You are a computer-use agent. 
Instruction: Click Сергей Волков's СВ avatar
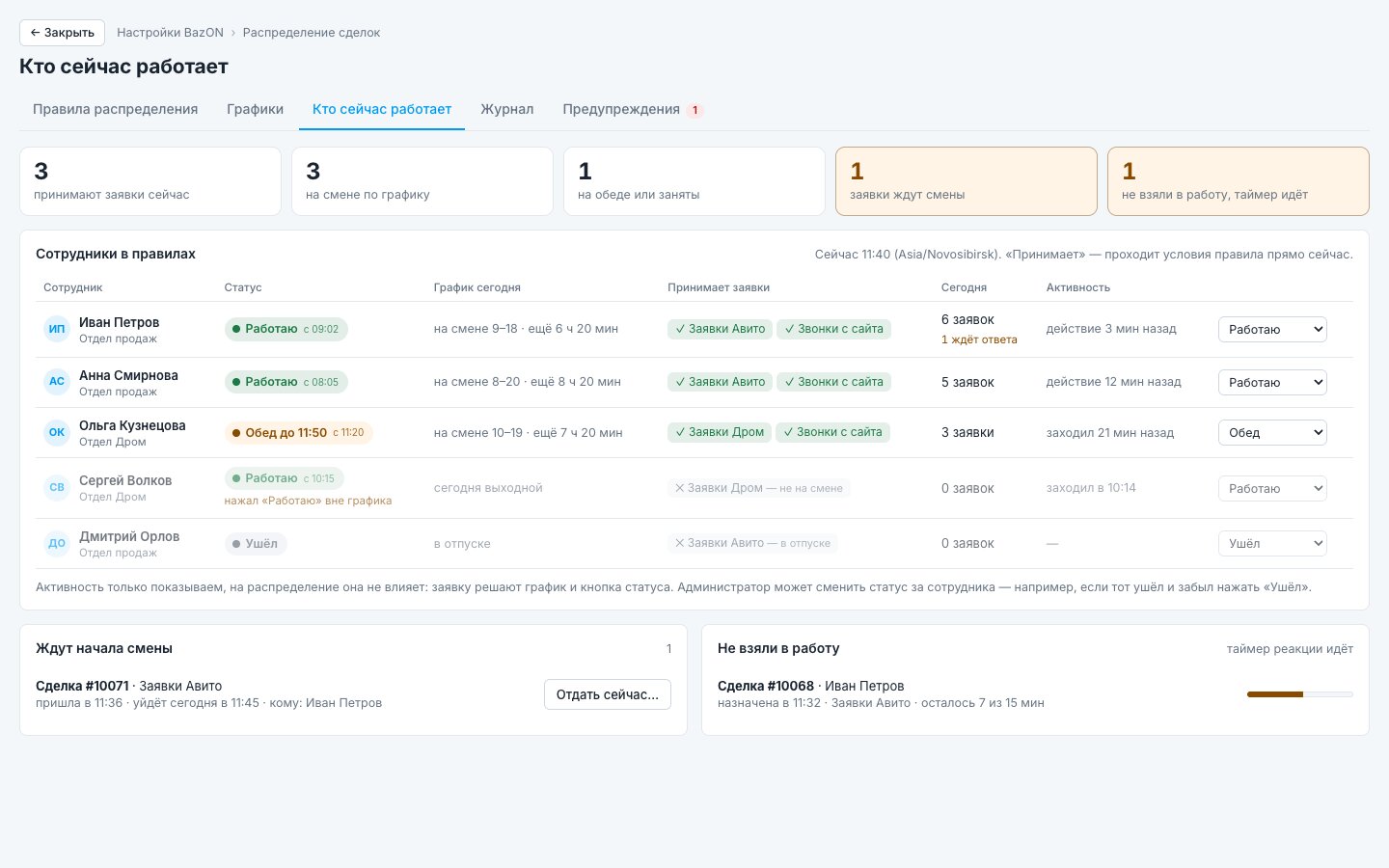57,488
